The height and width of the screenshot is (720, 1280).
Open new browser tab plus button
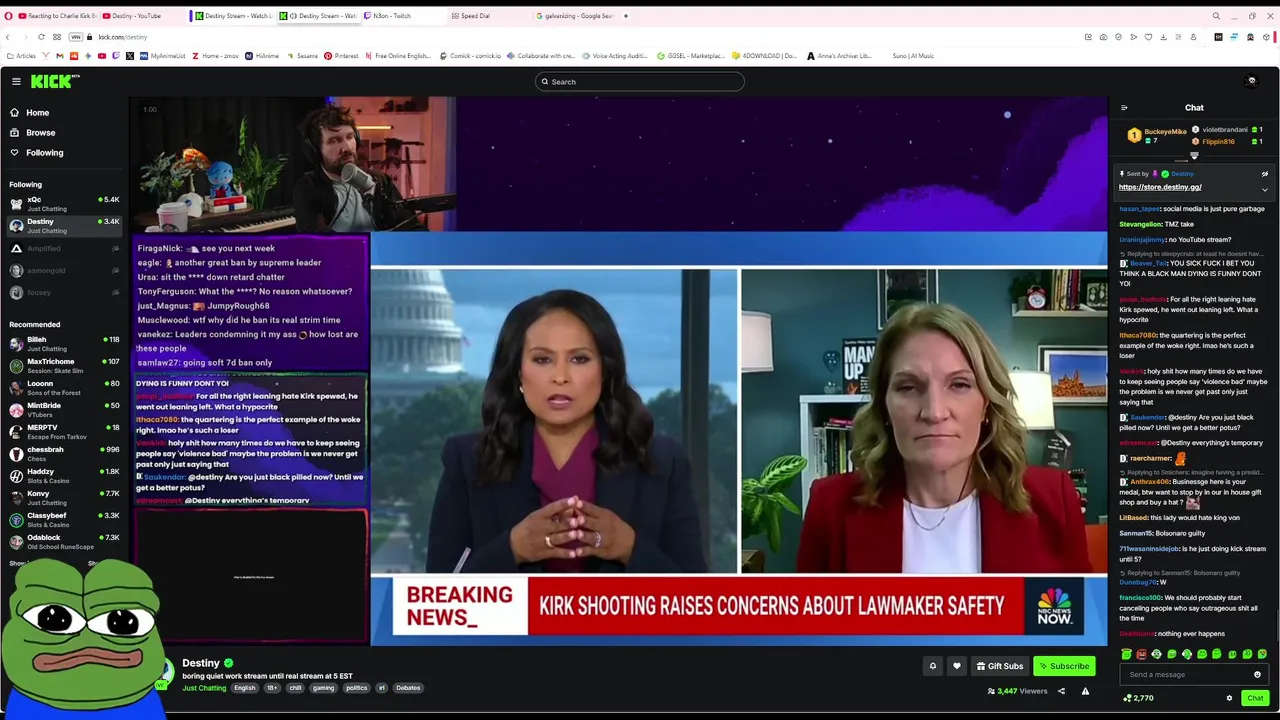[x=626, y=16]
